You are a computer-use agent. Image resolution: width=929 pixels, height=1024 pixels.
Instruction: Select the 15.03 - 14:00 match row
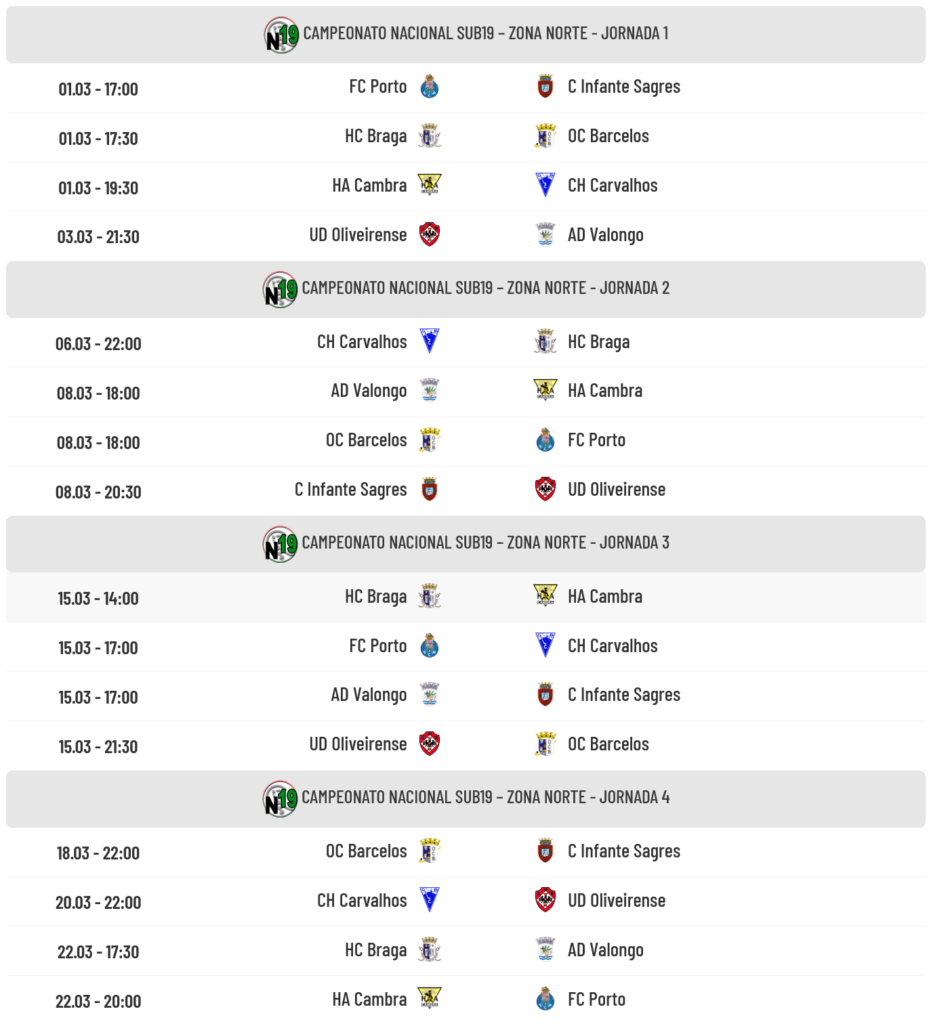465,598
